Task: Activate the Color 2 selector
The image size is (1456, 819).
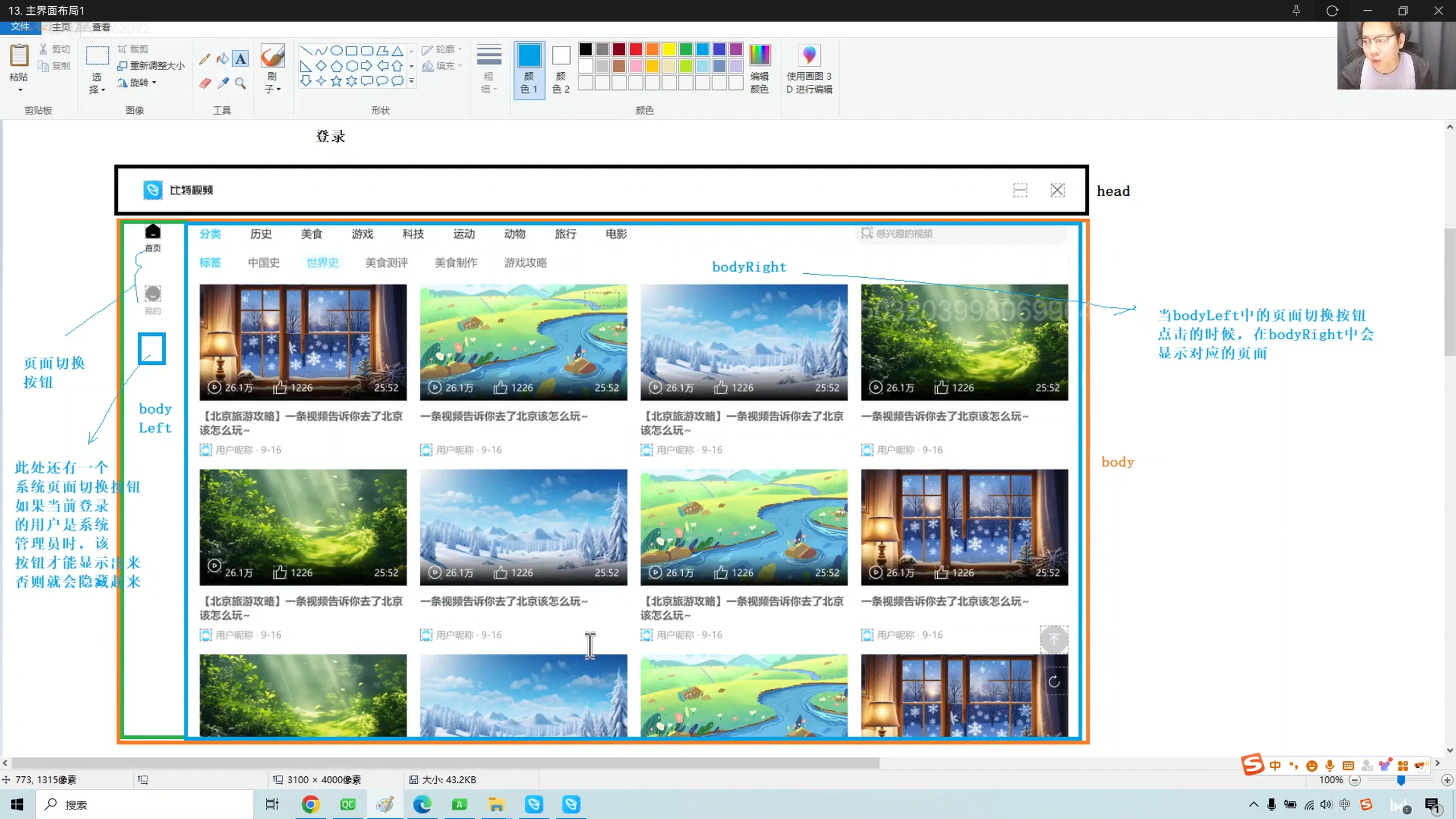Action: click(x=561, y=69)
